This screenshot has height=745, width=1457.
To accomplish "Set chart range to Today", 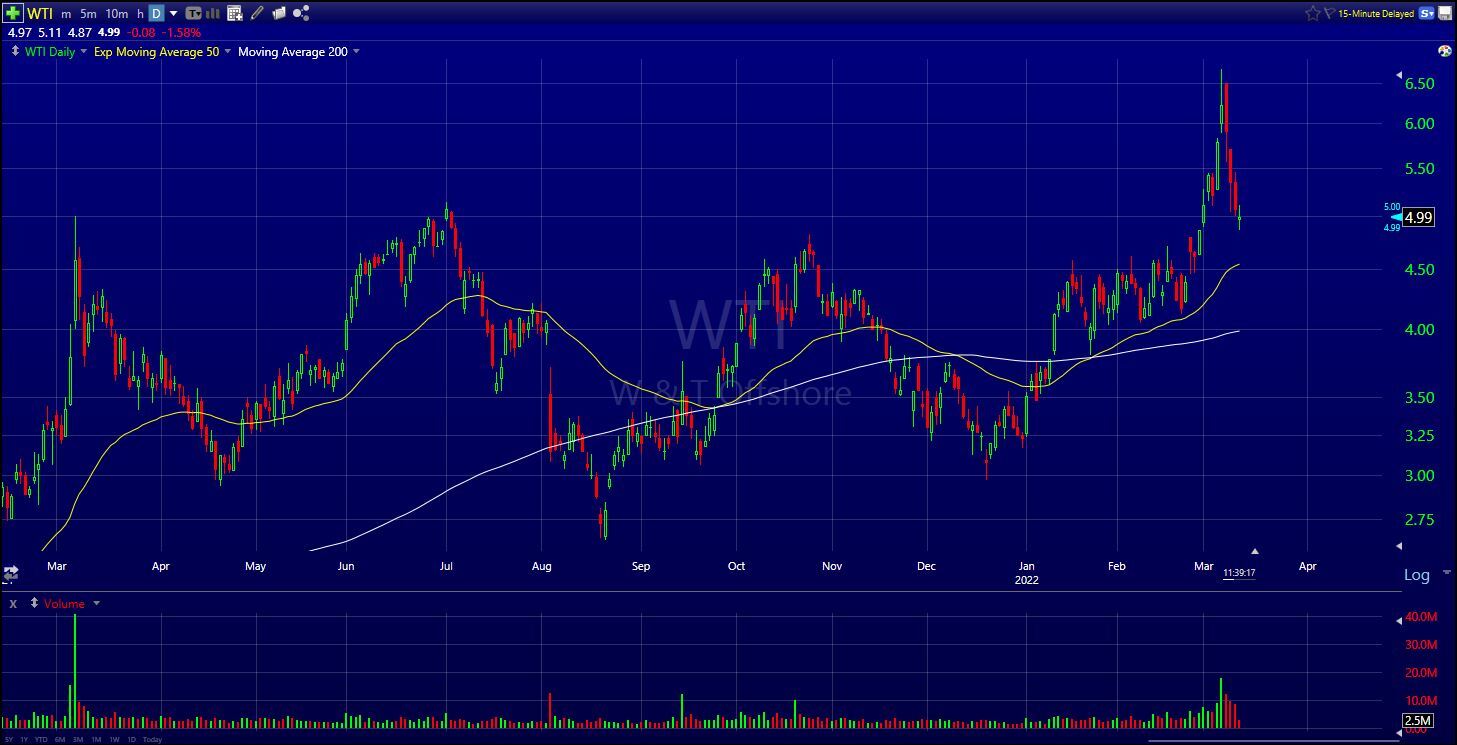I will 152,740.
